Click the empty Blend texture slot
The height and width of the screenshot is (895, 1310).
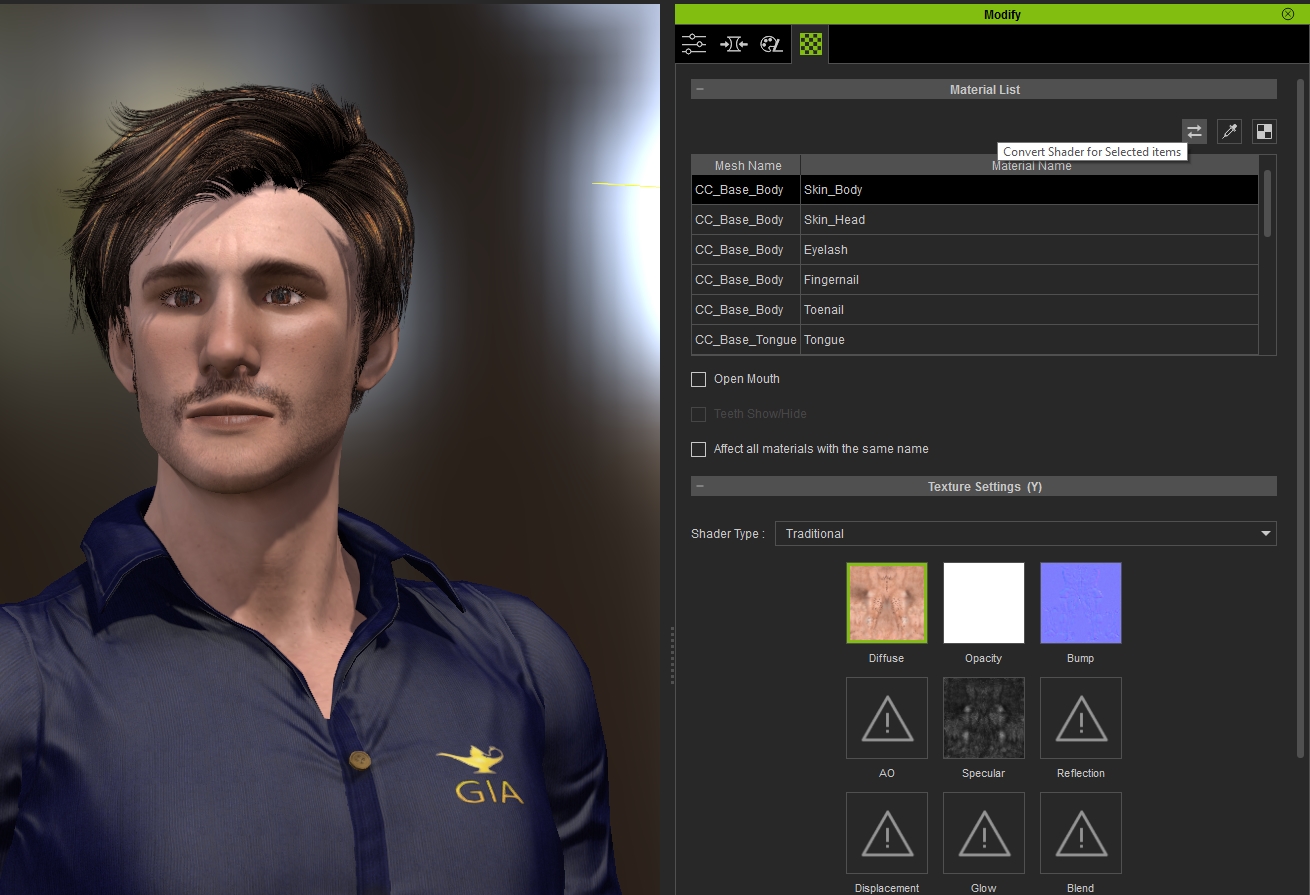point(1081,833)
